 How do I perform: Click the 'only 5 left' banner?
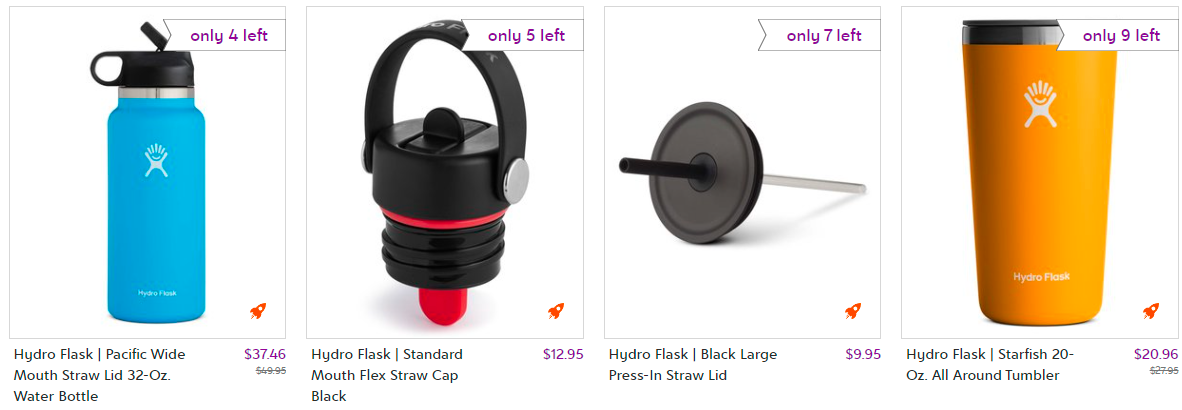pyautogui.click(x=522, y=35)
